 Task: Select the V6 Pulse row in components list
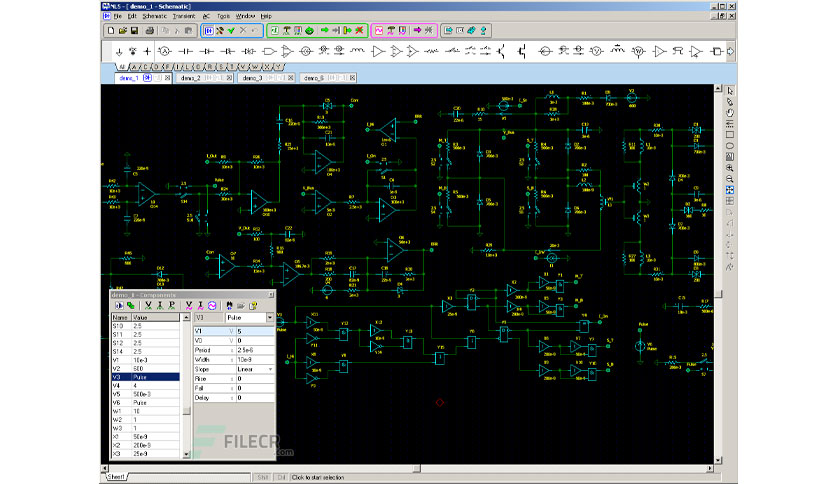tap(146, 403)
